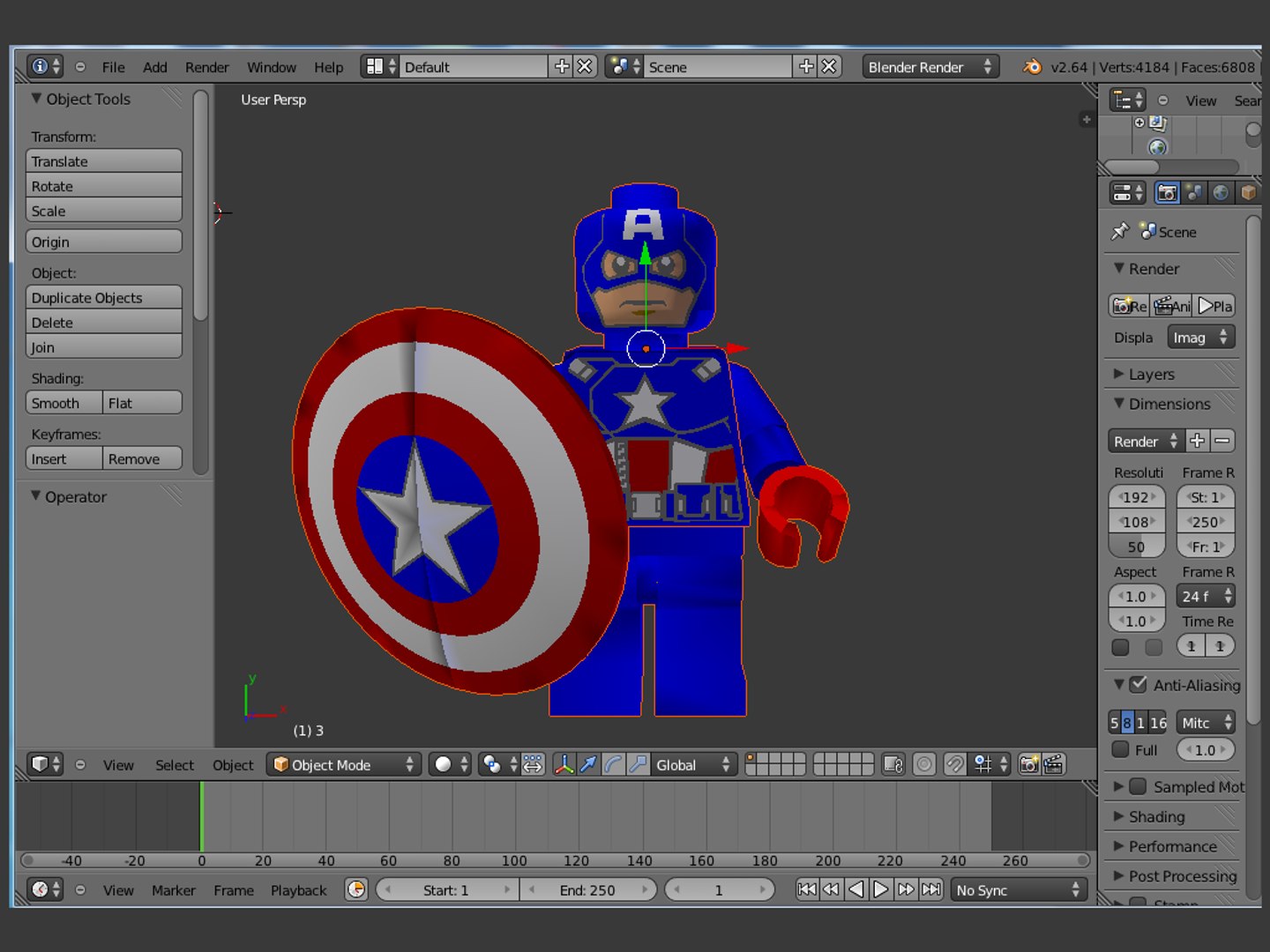Add a new screen layout next to Default
The width and height of the screenshot is (1270, 952).
(561, 67)
